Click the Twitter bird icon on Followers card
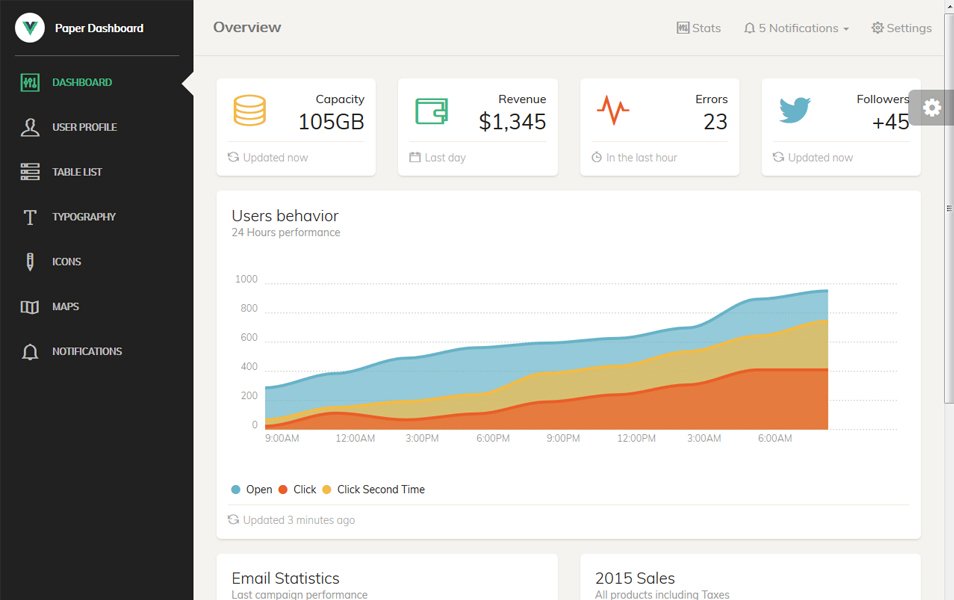Viewport: 954px width, 600px height. point(795,110)
